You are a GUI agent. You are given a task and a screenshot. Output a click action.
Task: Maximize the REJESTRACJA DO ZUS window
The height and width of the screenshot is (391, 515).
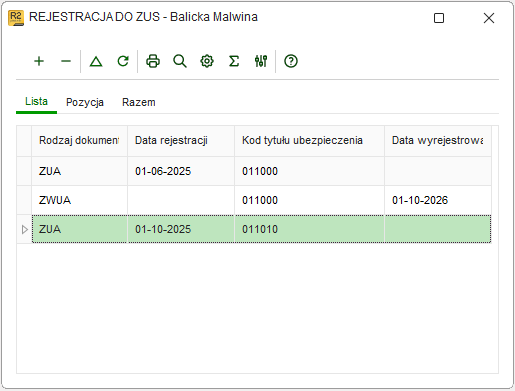point(439,18)
